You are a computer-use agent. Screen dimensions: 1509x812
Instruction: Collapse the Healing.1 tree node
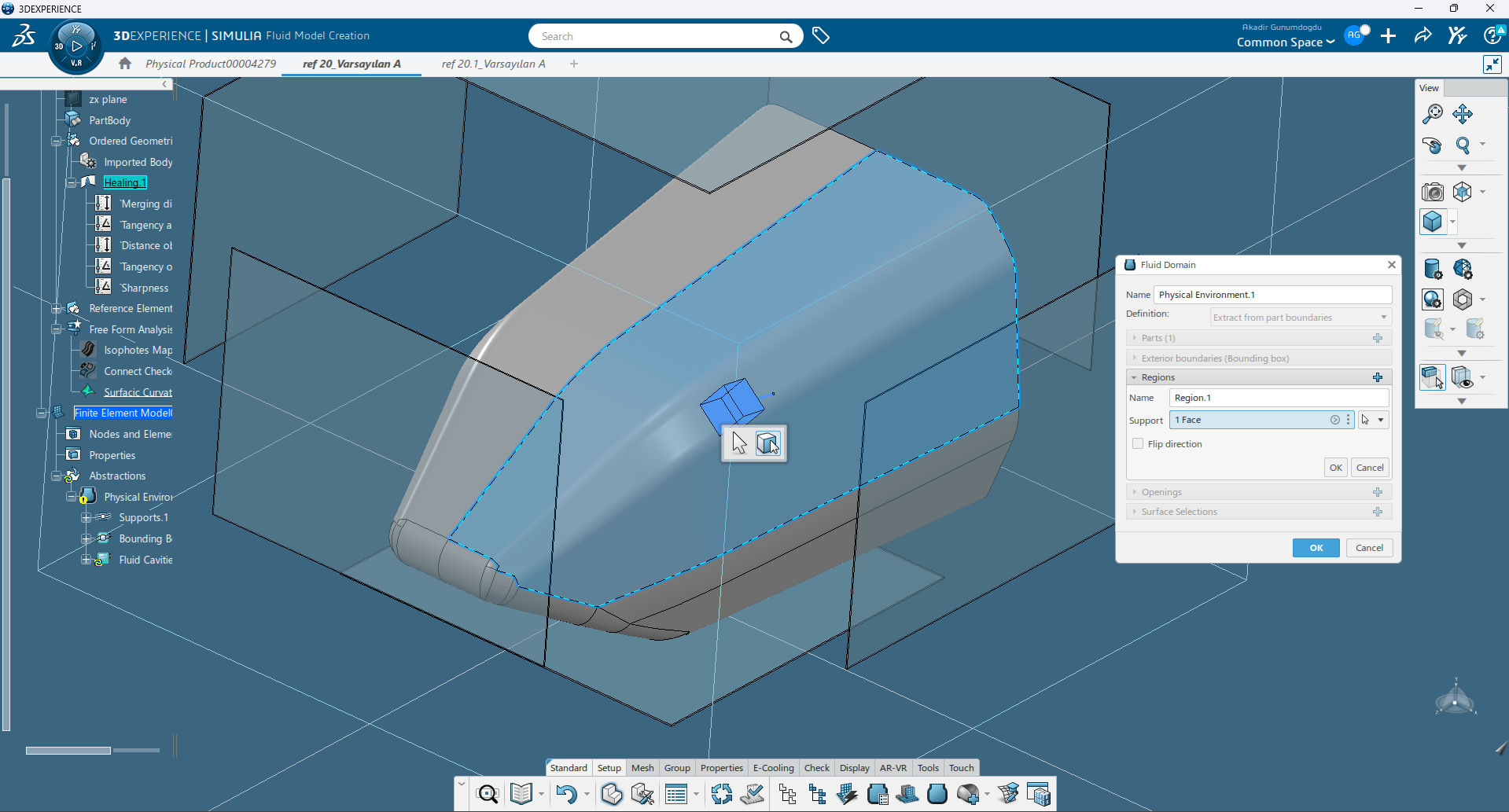click(72, 183)
